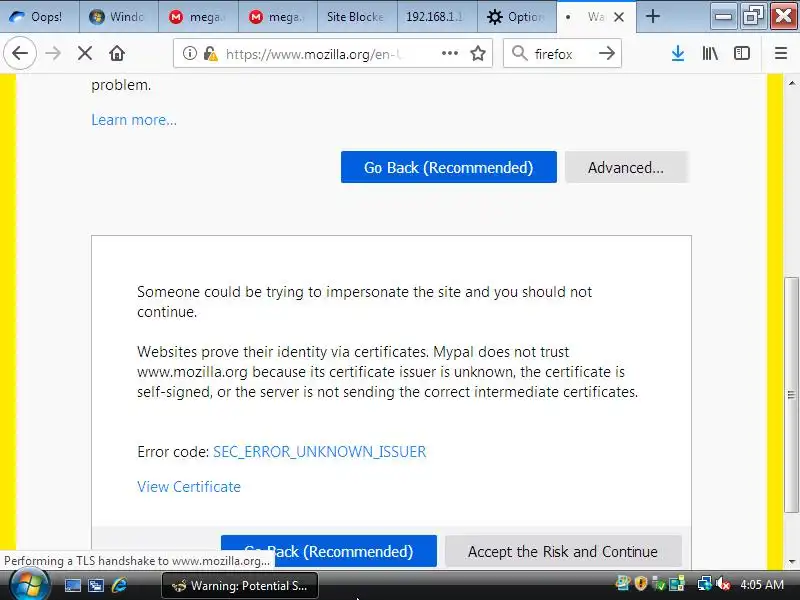The image size is (800, 600).
Task: Open the Library icon
Action: (x=710, y=53)
